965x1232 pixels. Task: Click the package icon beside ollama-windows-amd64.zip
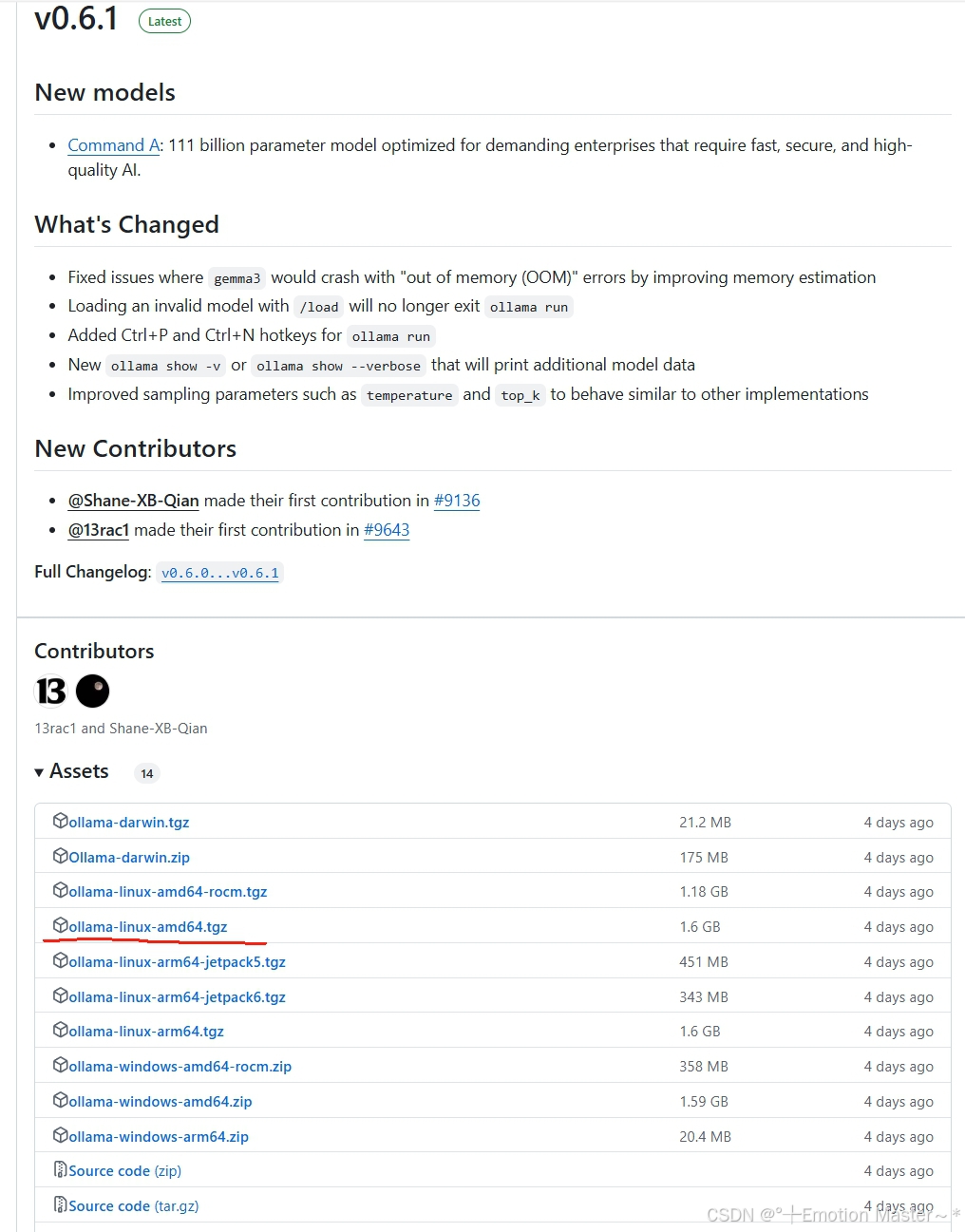61,1101
